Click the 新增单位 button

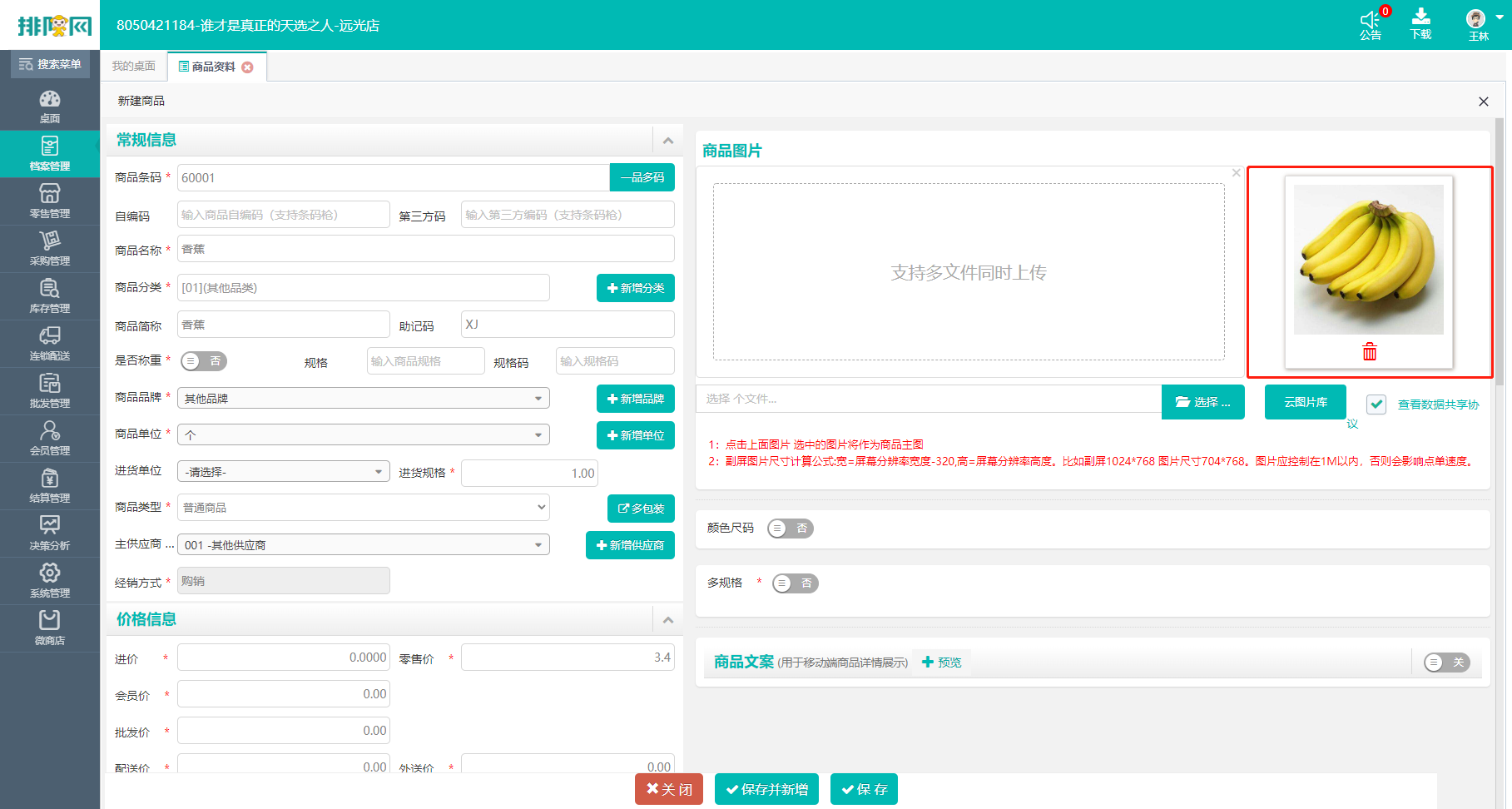pyautogui.click(x=636, y=435)
